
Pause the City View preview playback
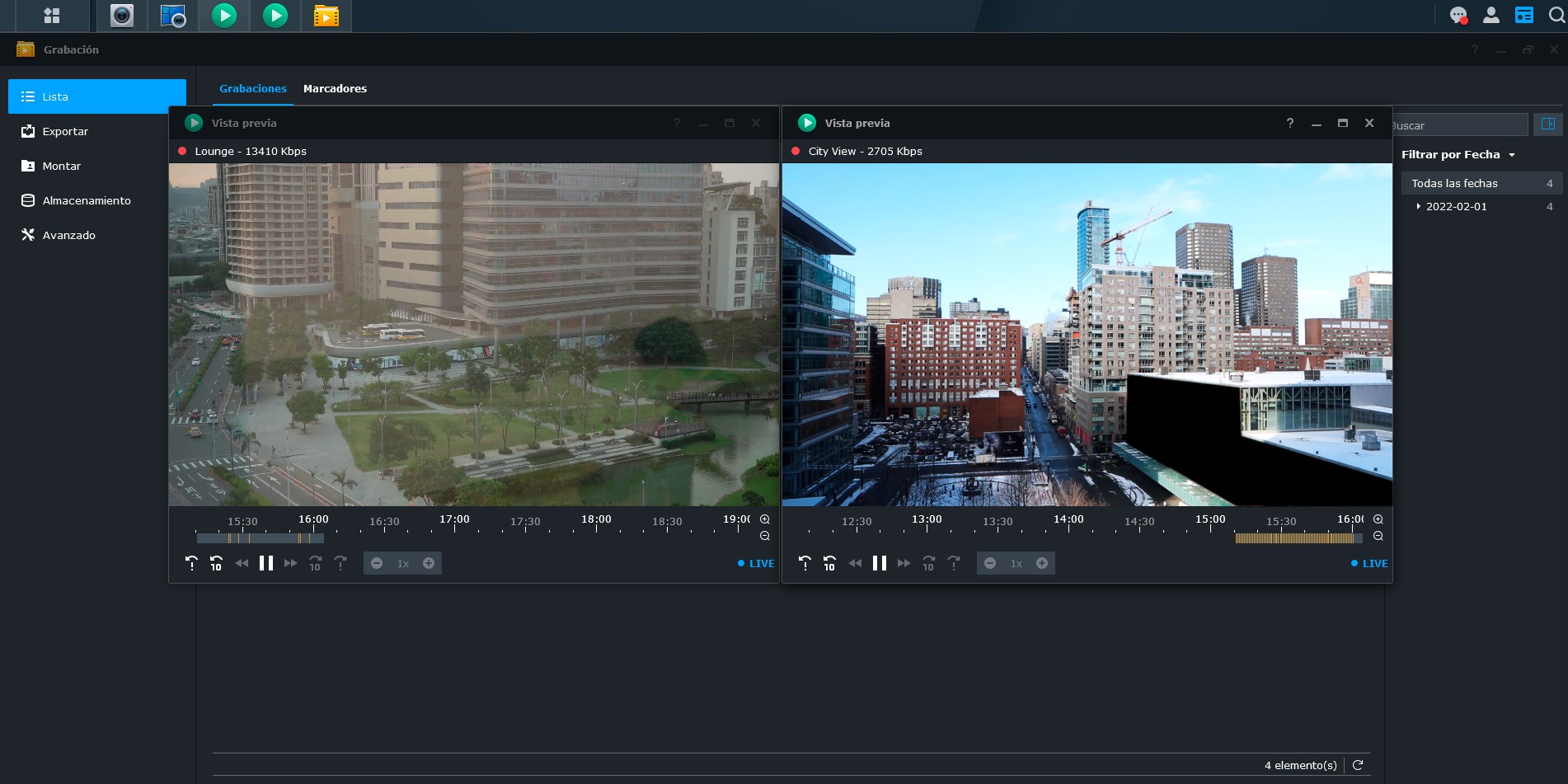[x=880, y=563]
